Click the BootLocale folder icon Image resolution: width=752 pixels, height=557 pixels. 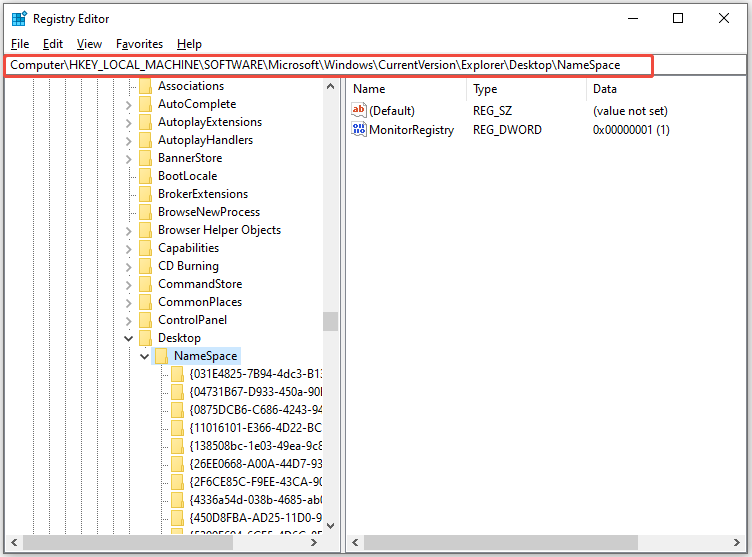pos(145,176)
